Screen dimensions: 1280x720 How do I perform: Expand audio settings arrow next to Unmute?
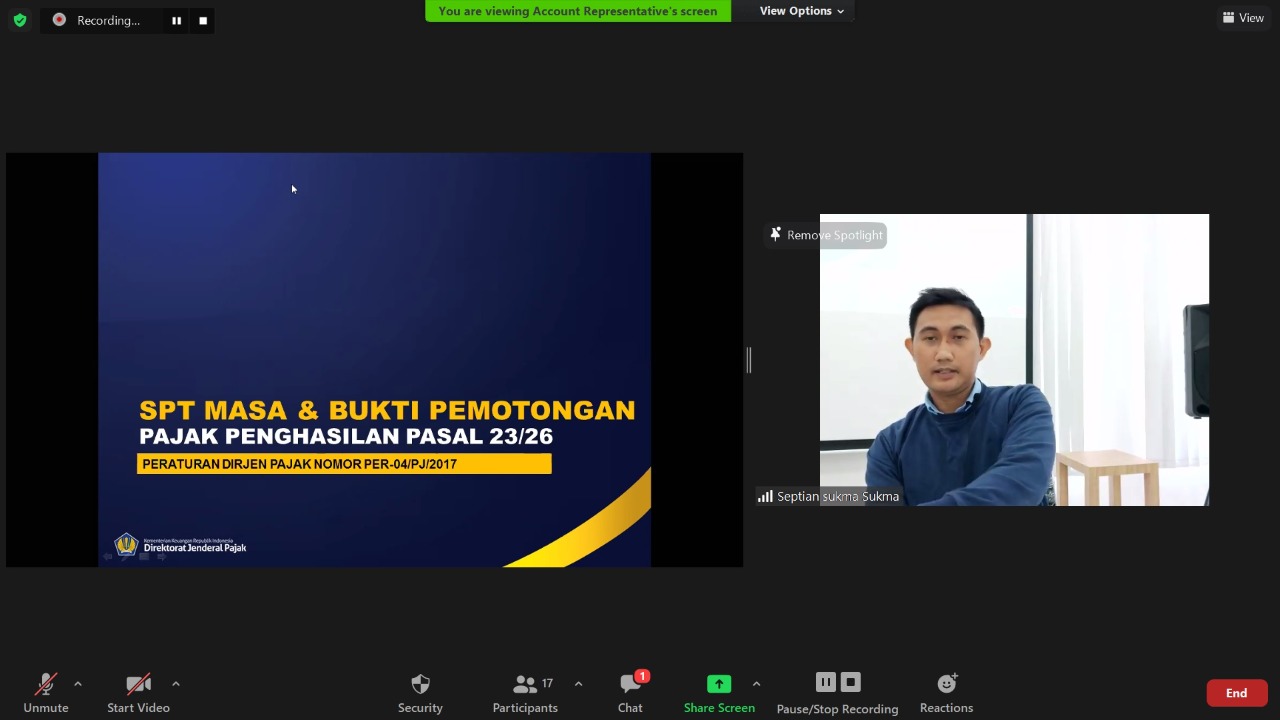[78, 684]
